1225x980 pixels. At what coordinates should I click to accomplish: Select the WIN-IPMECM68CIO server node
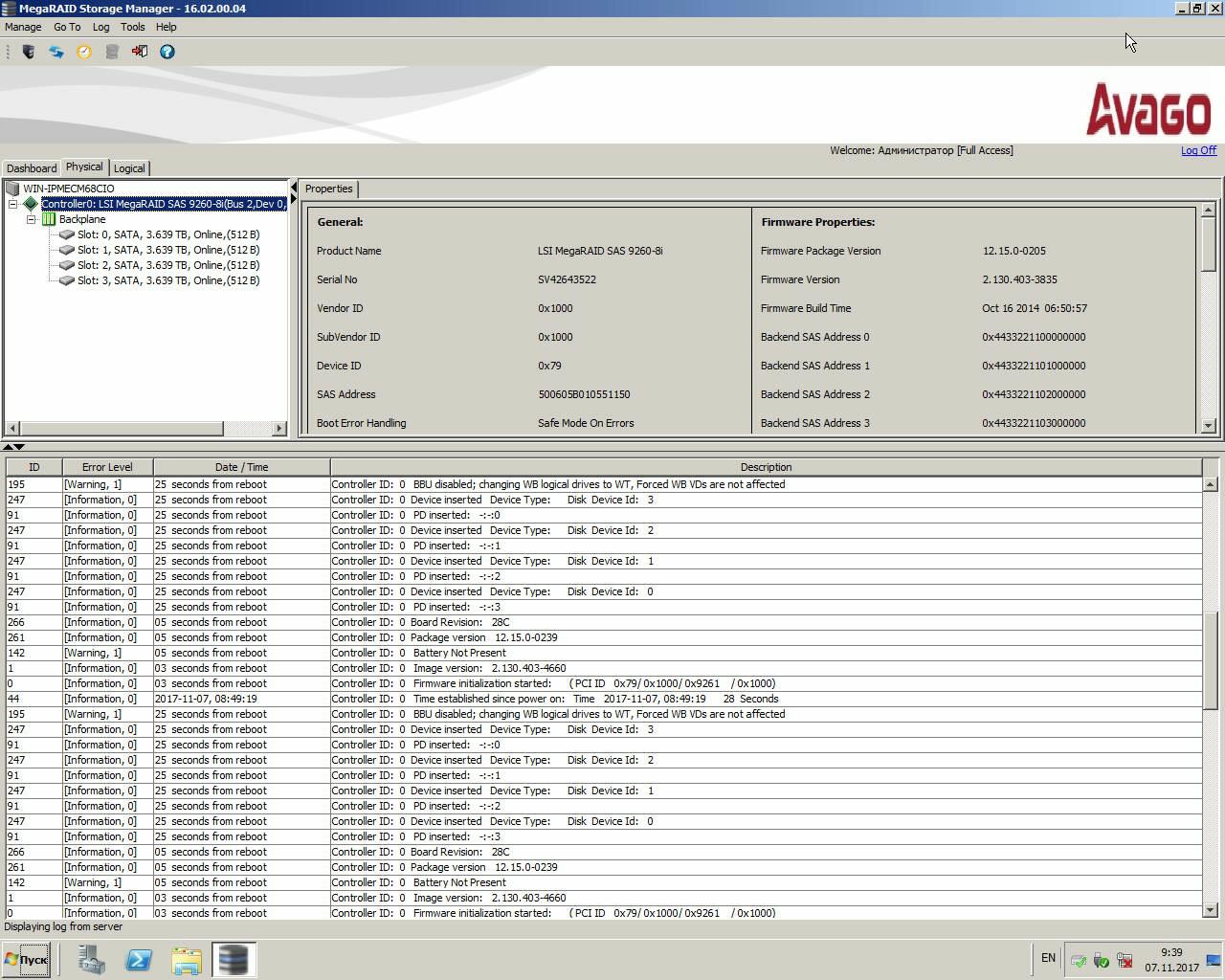click(x=68, y=189)
